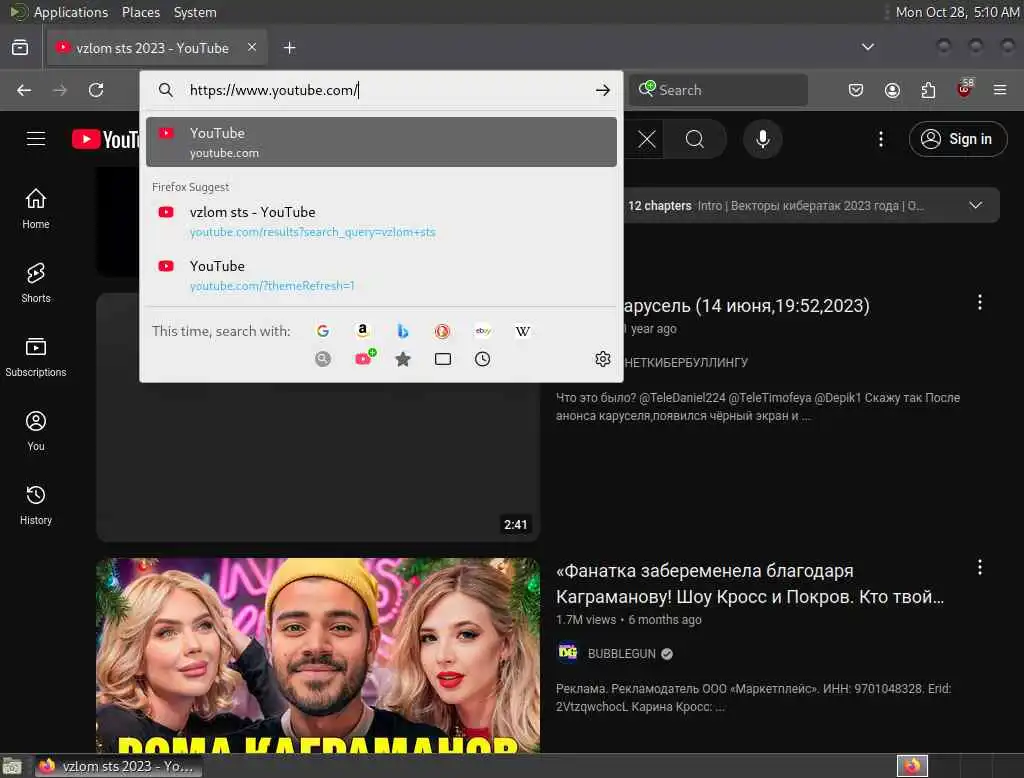The width and height of the screenshot is (1024, 778).
Task: Click the Firefox Search box
Action: (718, 90)
